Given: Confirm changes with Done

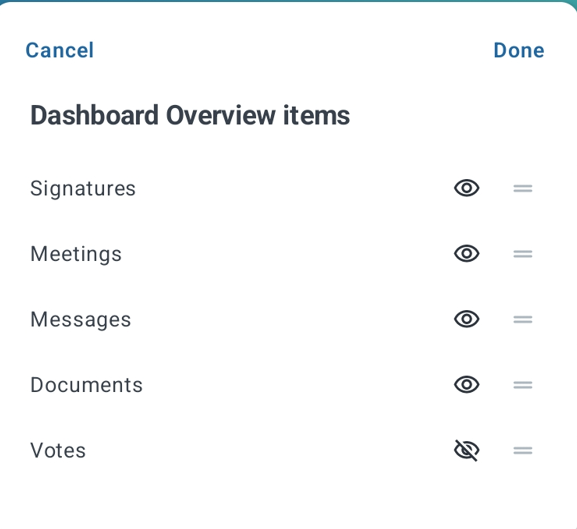Looking at the screenshot, I should pos(519,50).
